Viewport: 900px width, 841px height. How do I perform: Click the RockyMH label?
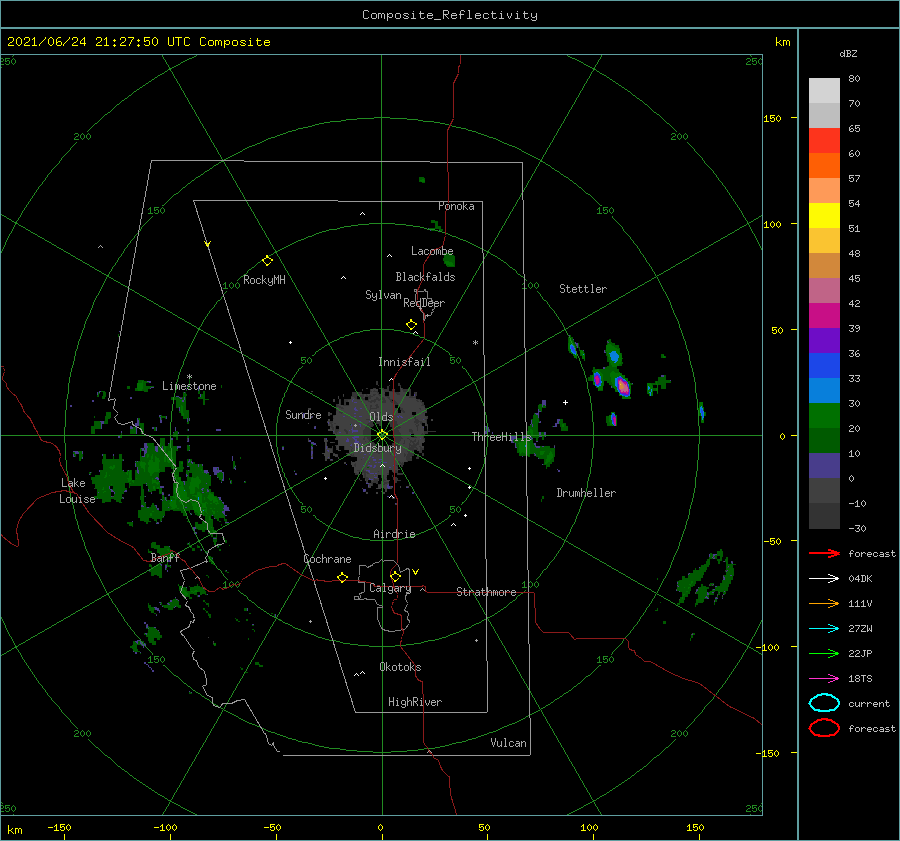pyautogui.click(x=264, y=280)
